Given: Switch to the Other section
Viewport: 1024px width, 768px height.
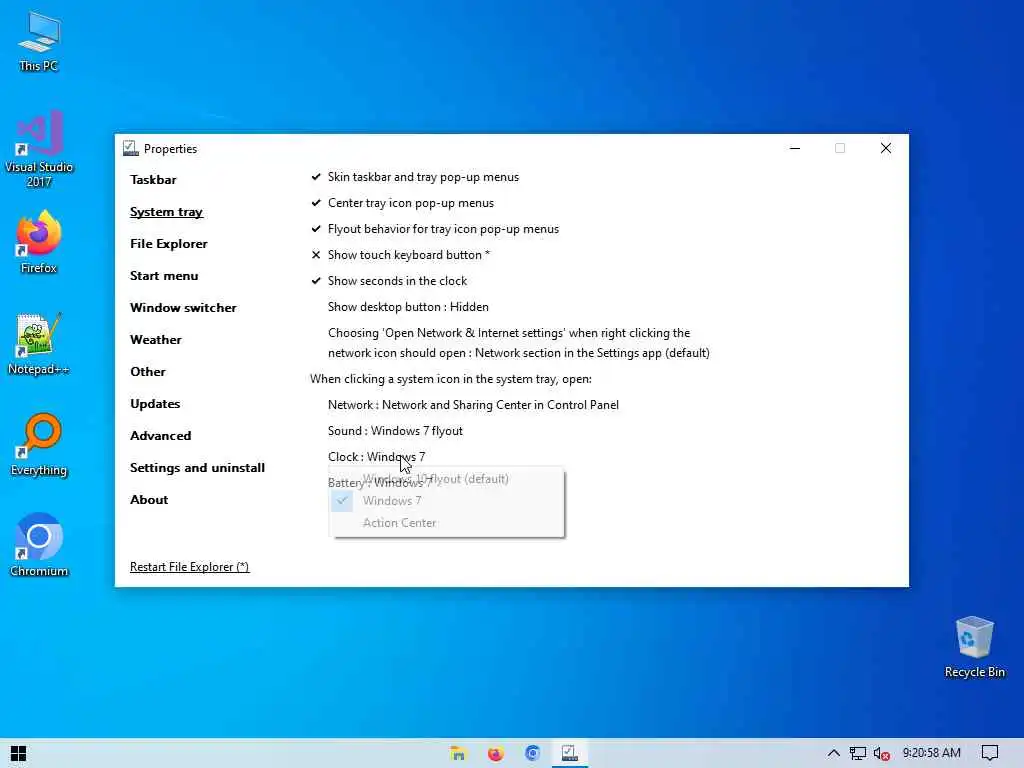Looking at the screenshot, I should [148, 372].
